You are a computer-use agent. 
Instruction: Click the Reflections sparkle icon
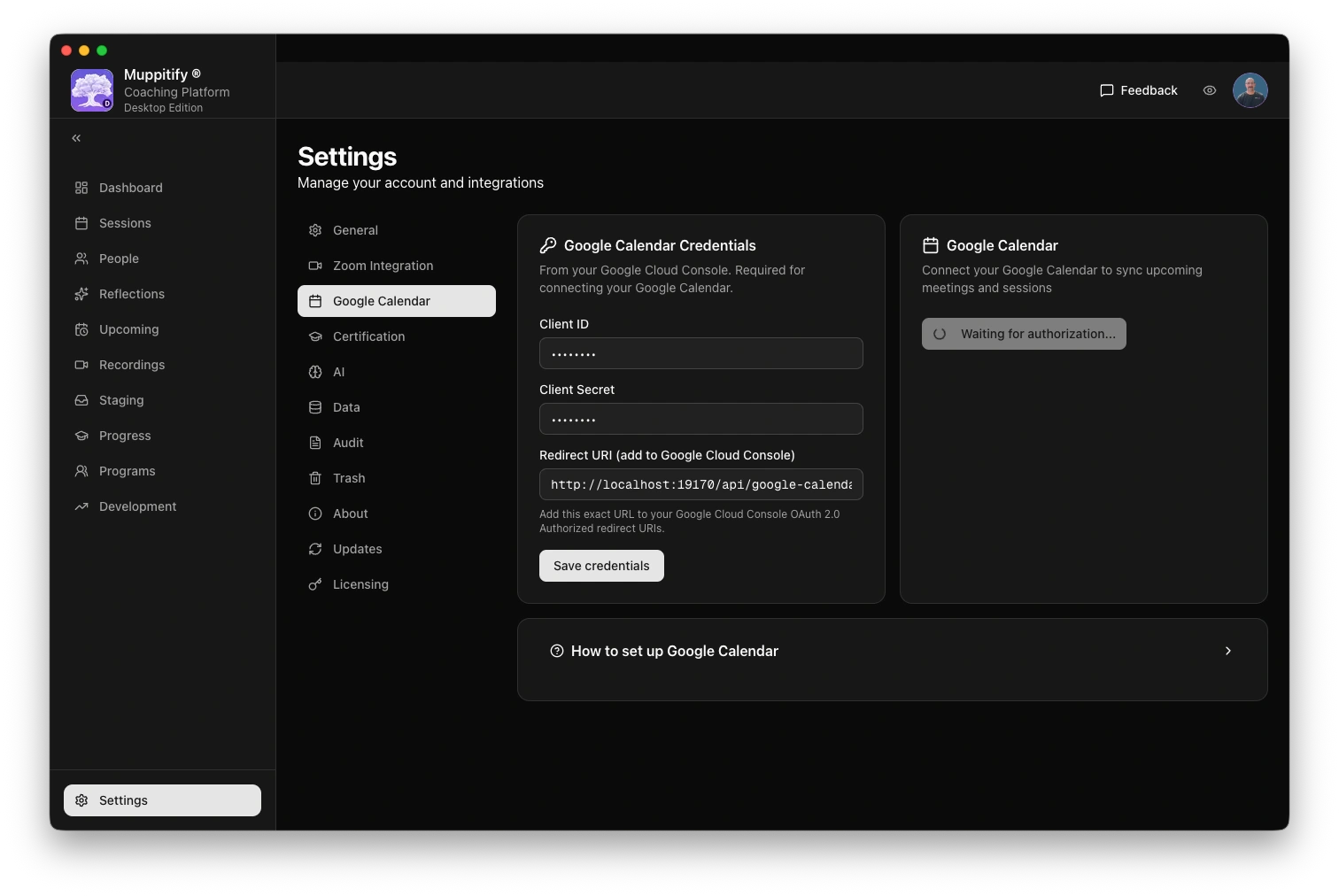point(81,294)
